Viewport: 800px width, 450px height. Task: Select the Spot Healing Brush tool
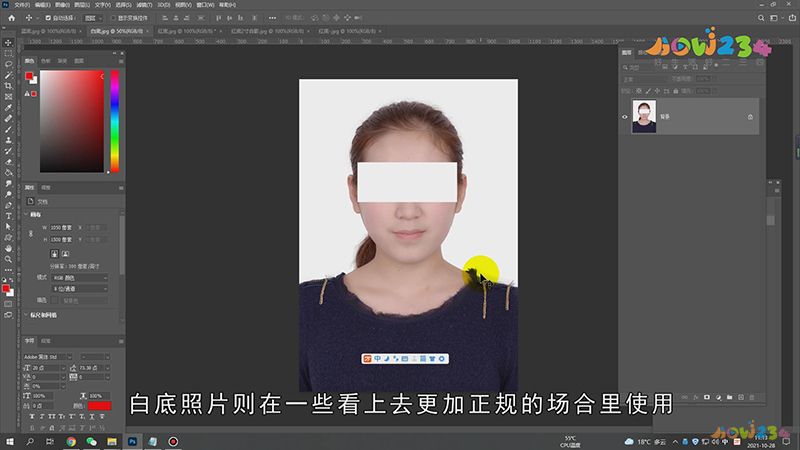8,118
